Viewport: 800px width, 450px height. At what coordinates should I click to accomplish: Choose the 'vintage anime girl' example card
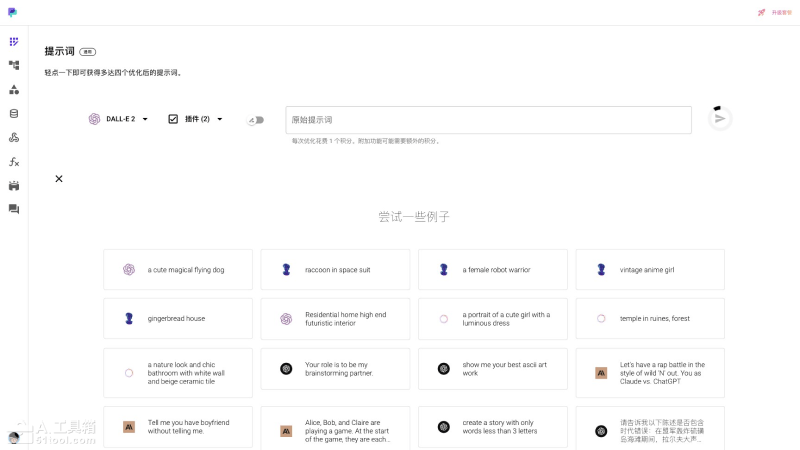point(650,270)
